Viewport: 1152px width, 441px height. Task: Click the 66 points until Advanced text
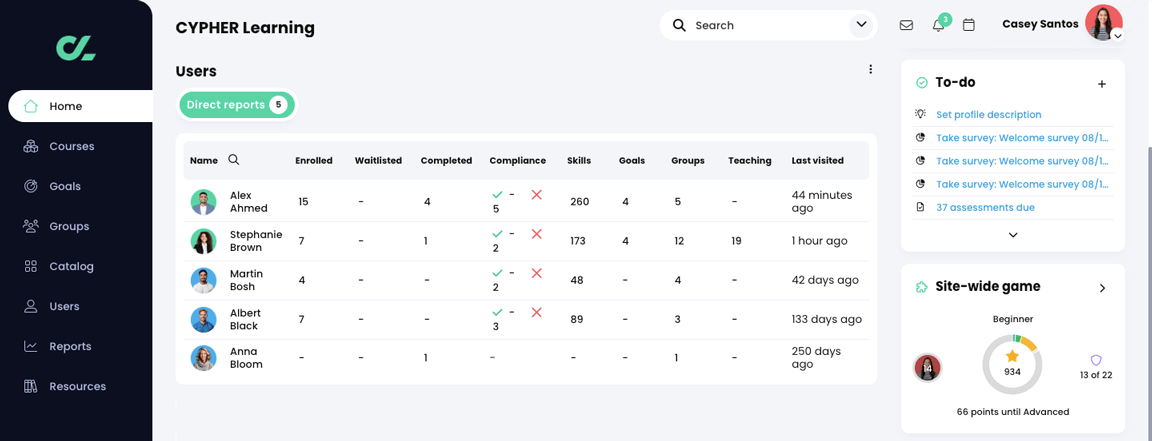pyautogui.click(x=1012, y=412)
